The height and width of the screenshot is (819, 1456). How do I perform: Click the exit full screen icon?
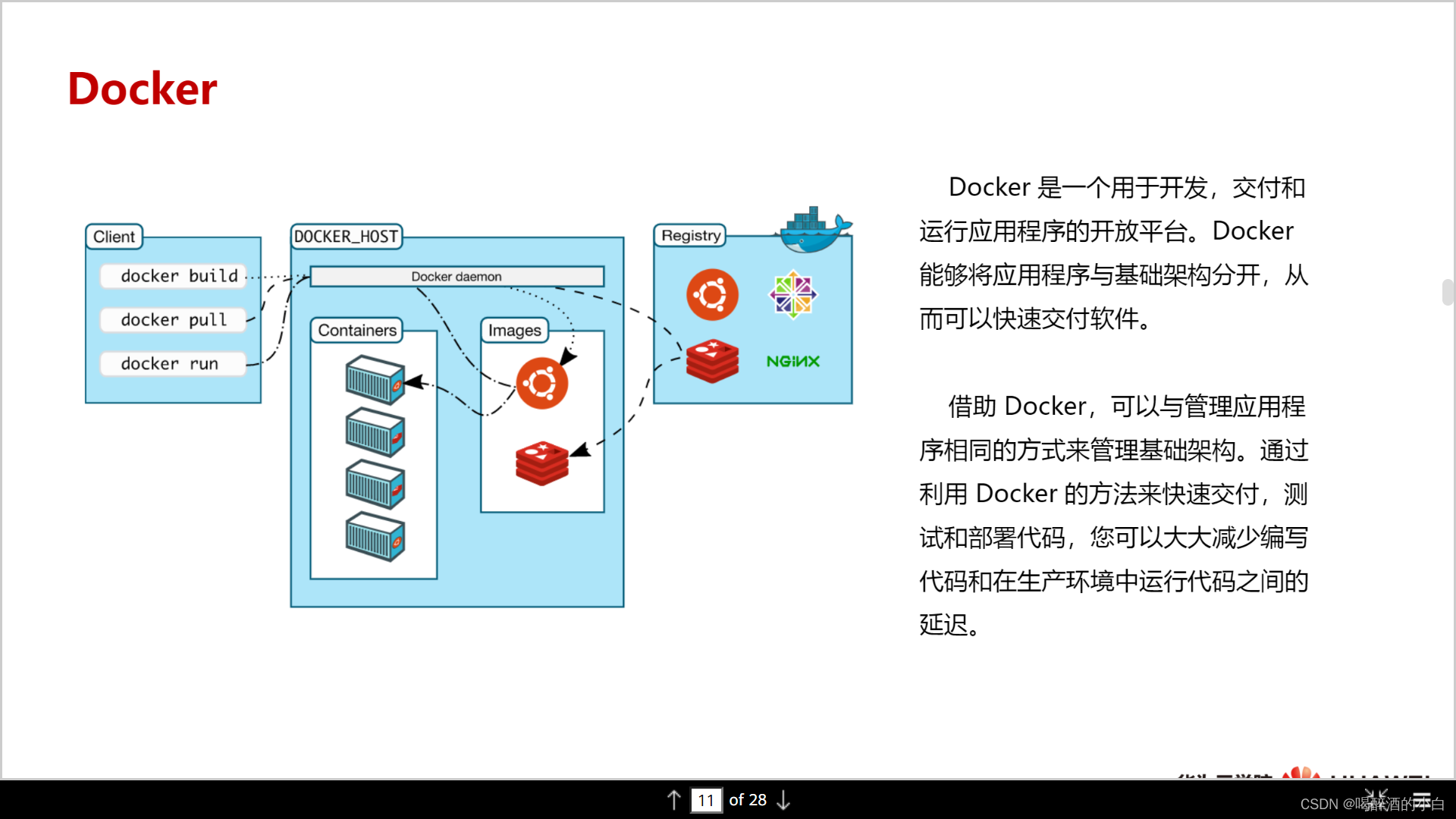1376,799
